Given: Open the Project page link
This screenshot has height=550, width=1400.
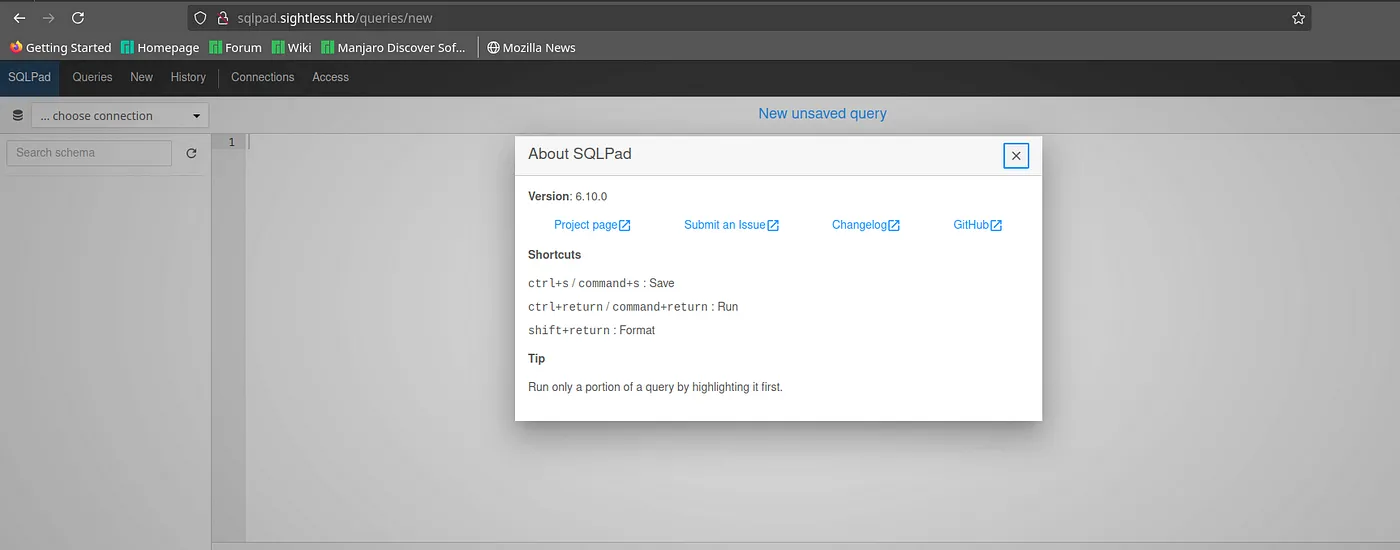Looking at the screenshot, I should [586, 225].
